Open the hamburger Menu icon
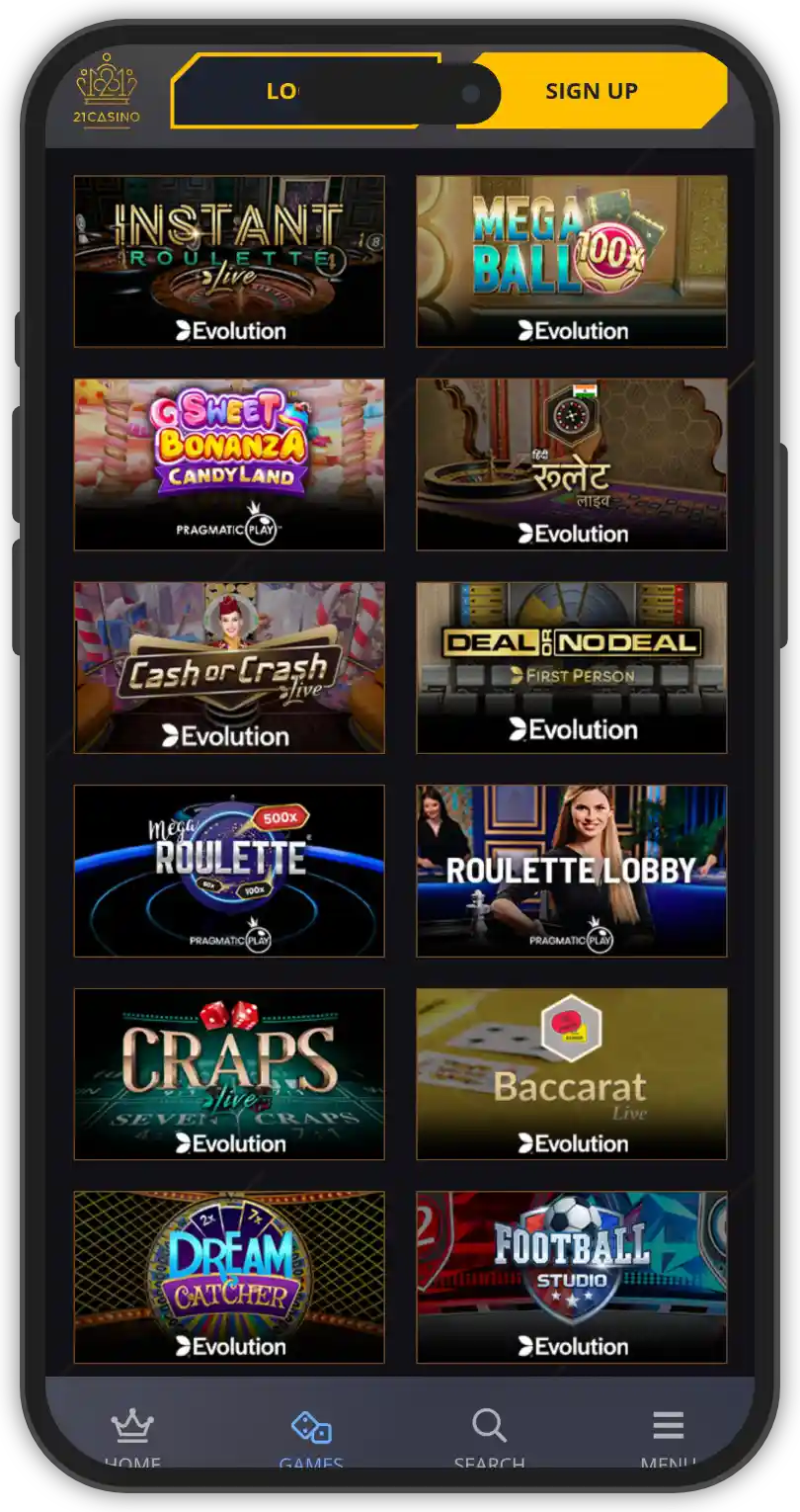 click(x=669, y=1426)
